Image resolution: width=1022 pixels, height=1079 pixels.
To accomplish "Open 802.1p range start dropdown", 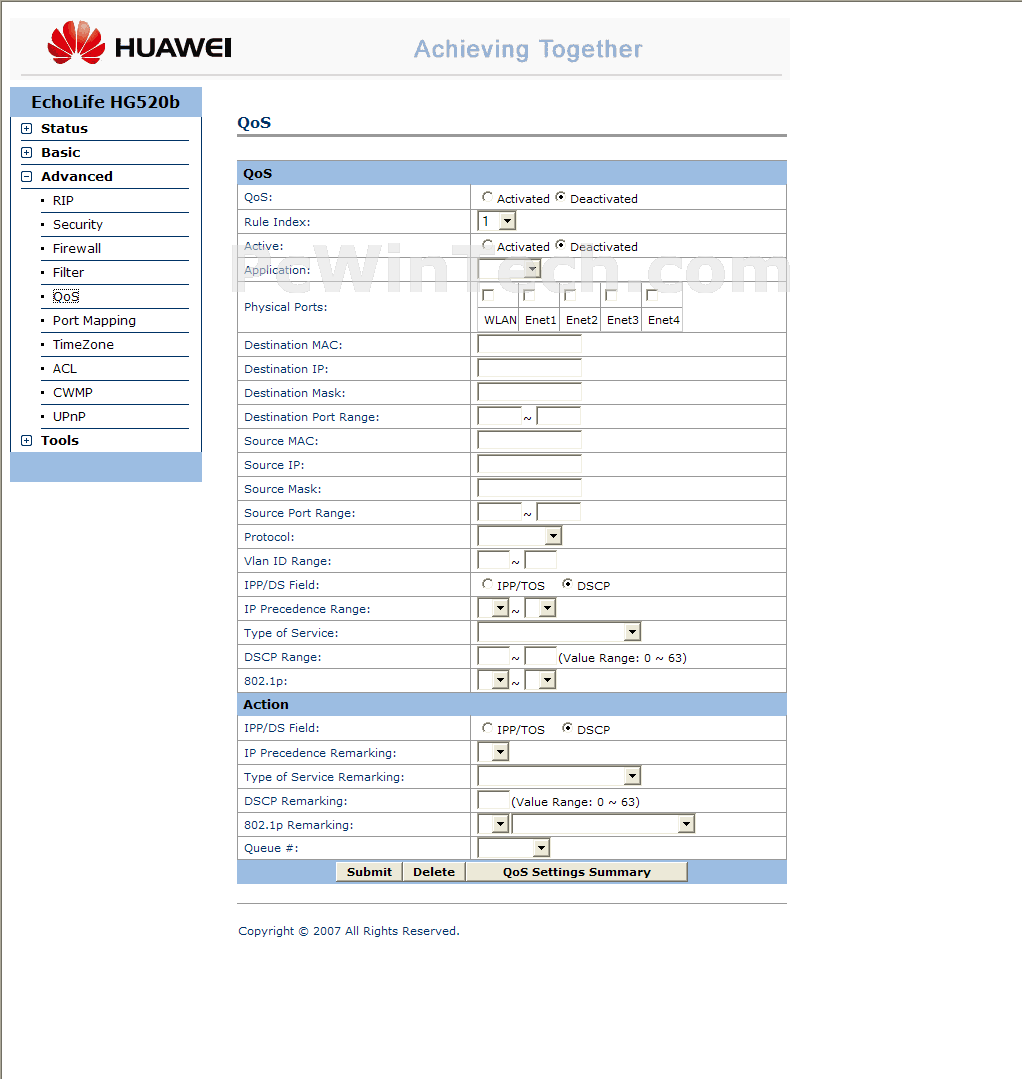I will pyautogui.click(x=493, y=681).
